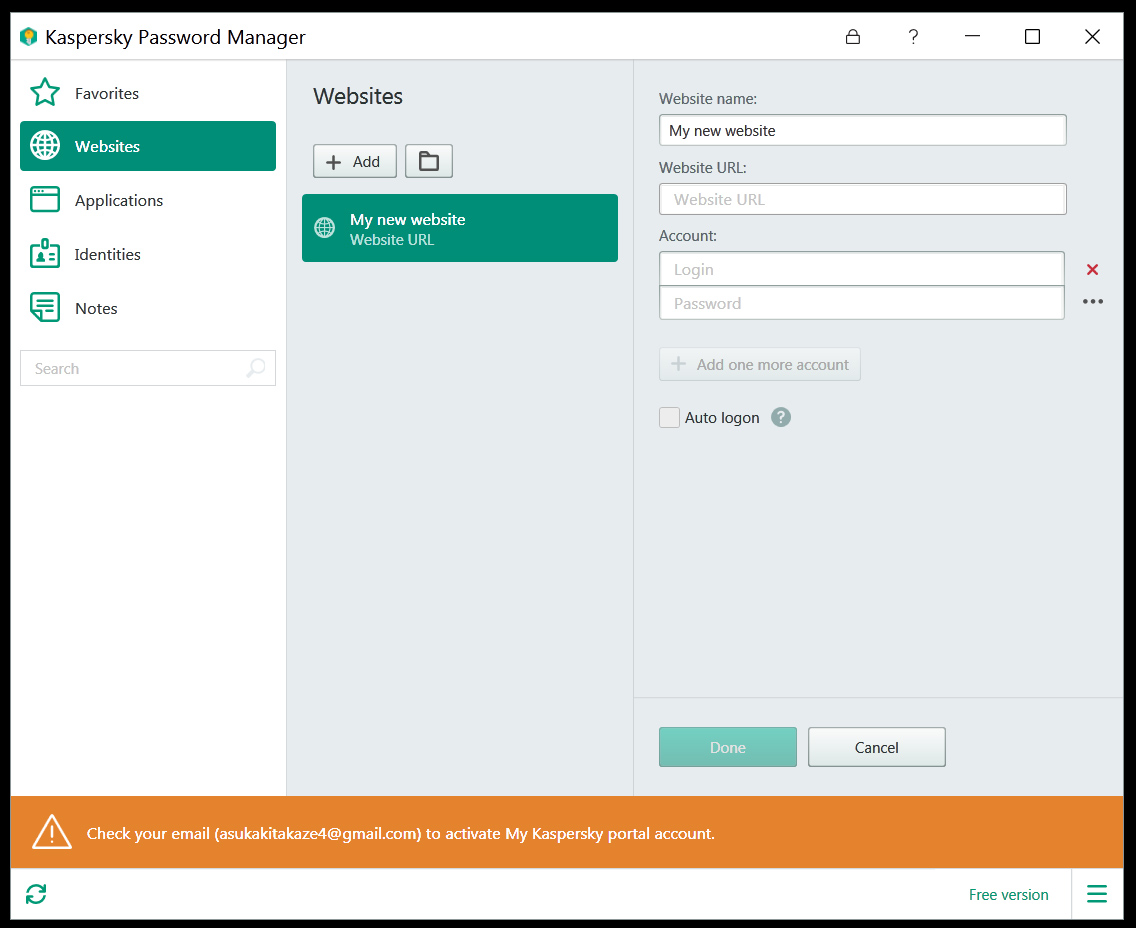Click the Free version link
This screenshot has height=928, width=1136.
click(x=1008, y=895)
